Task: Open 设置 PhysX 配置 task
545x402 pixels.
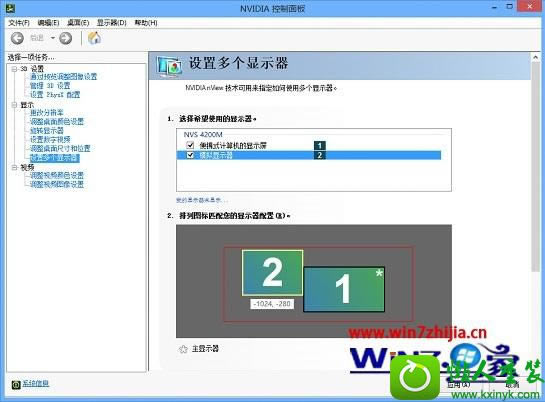Action: [x=55, y=95]
